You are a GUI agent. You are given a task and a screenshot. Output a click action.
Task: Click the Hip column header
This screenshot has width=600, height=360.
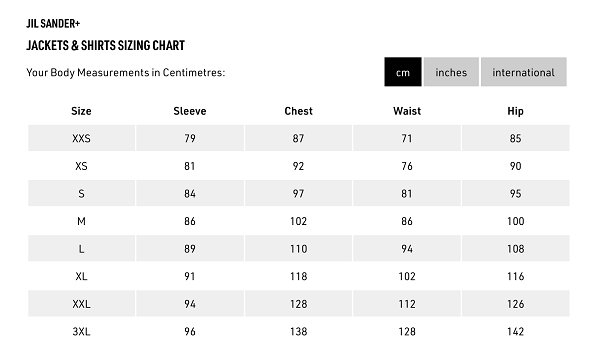tap(515, 111)
